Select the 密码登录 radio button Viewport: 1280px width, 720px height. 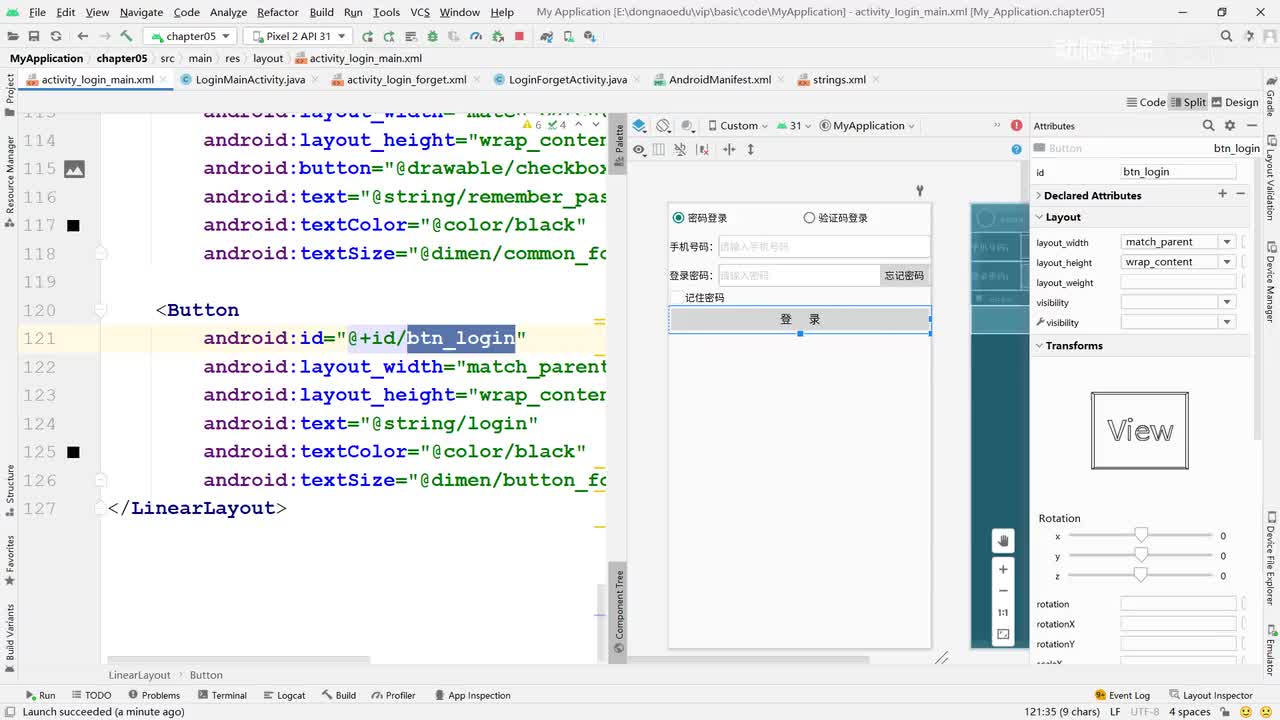tap(679, 218)
